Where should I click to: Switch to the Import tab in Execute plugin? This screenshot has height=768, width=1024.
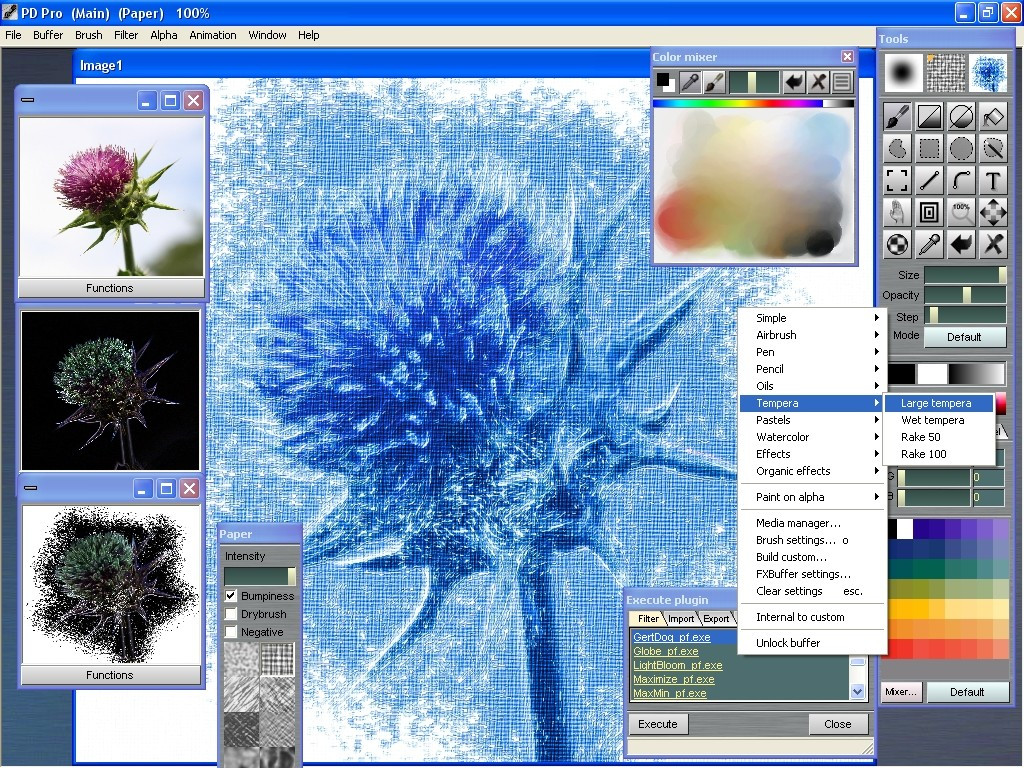click(x=680, y=618)
